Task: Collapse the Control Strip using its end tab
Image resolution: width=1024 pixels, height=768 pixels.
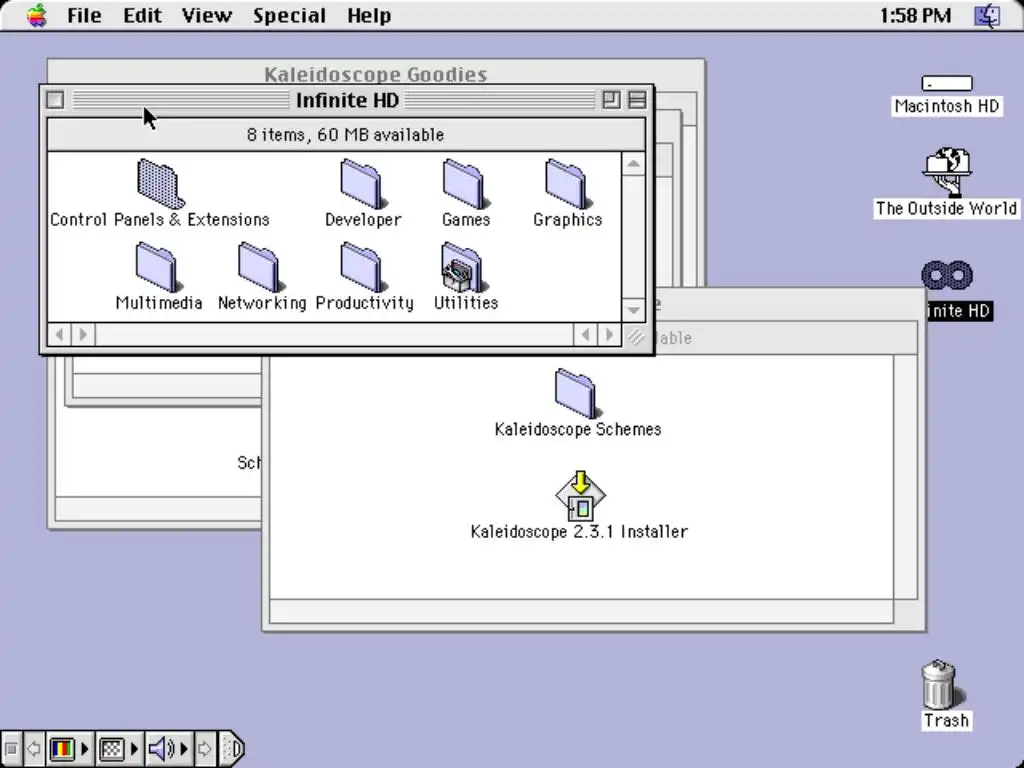Action: point(231,748)
